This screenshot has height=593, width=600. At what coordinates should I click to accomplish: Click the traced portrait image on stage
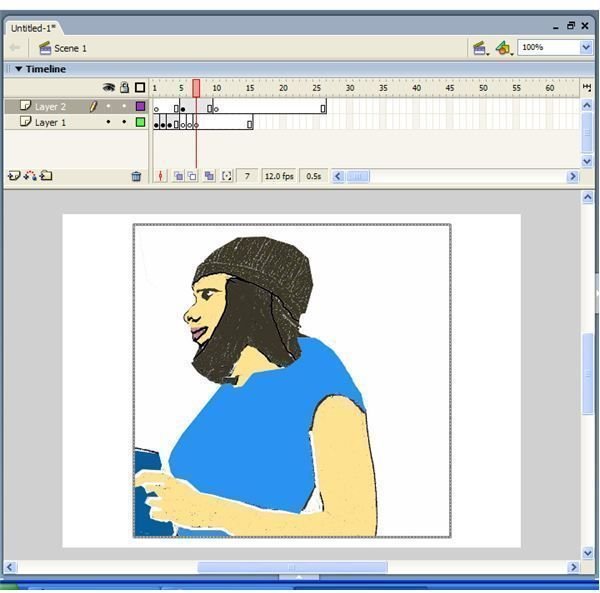coord(292,381)
